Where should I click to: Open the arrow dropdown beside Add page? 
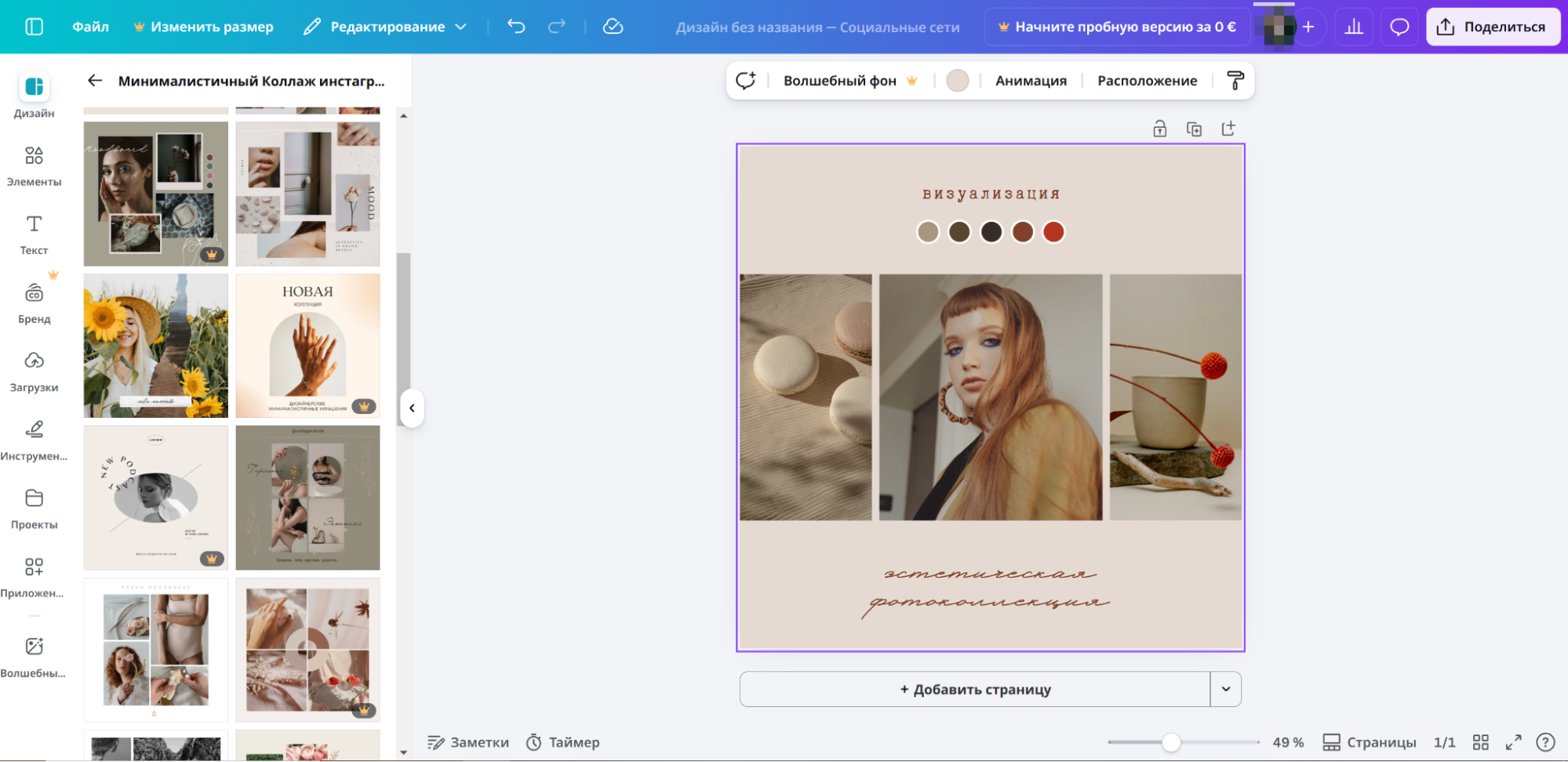(1225, 689)
